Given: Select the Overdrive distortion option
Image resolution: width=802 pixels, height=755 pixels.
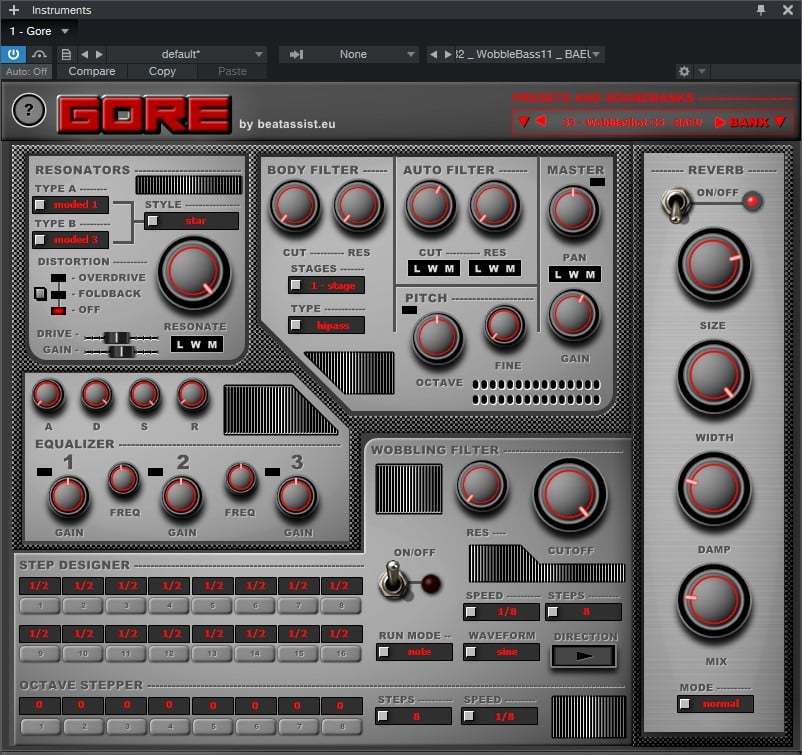Looking at the screenshot, I should 59,277.
